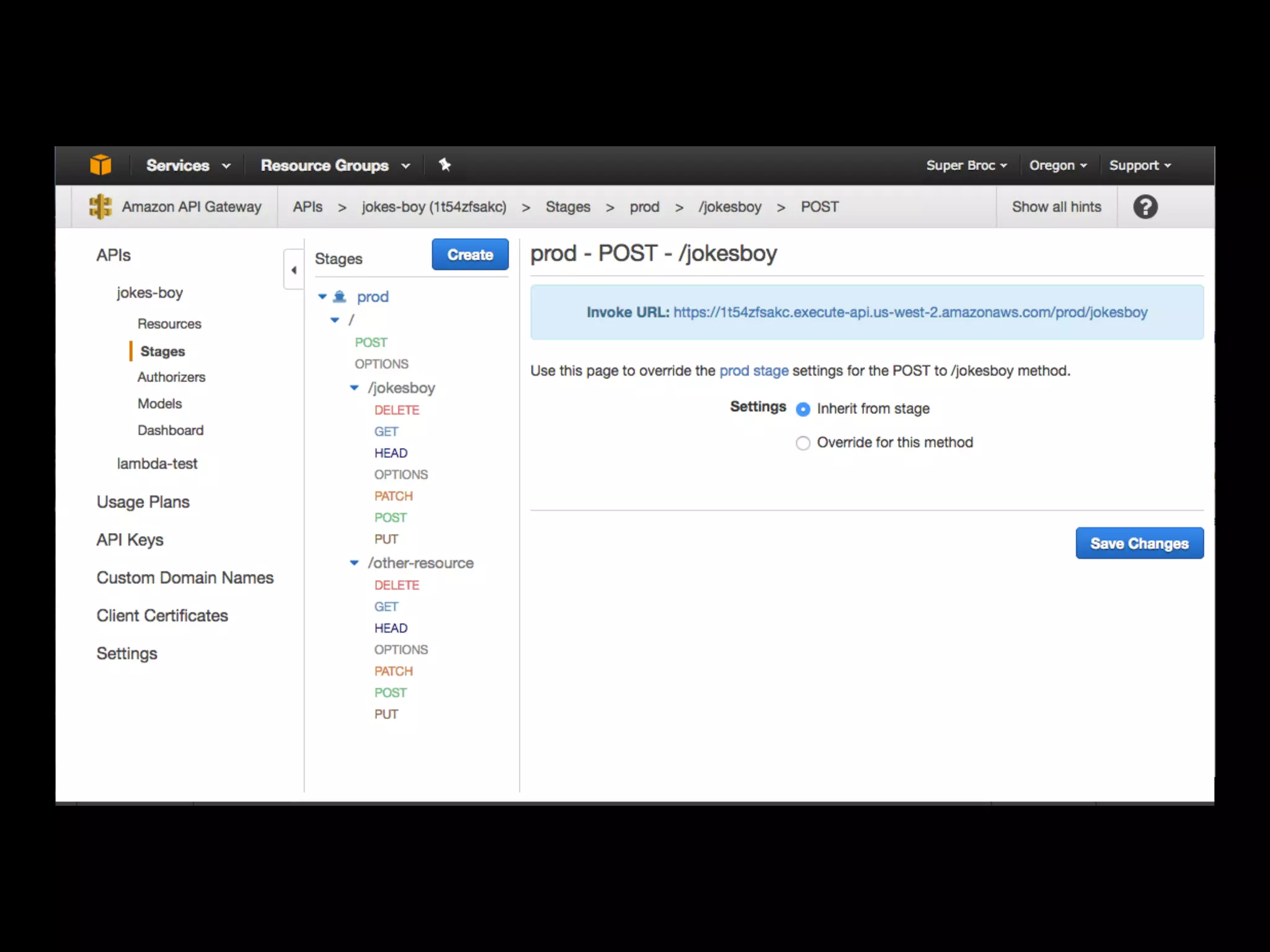
Task: Select HEAD under /other-resource
Action: click(x=391, y=628)
